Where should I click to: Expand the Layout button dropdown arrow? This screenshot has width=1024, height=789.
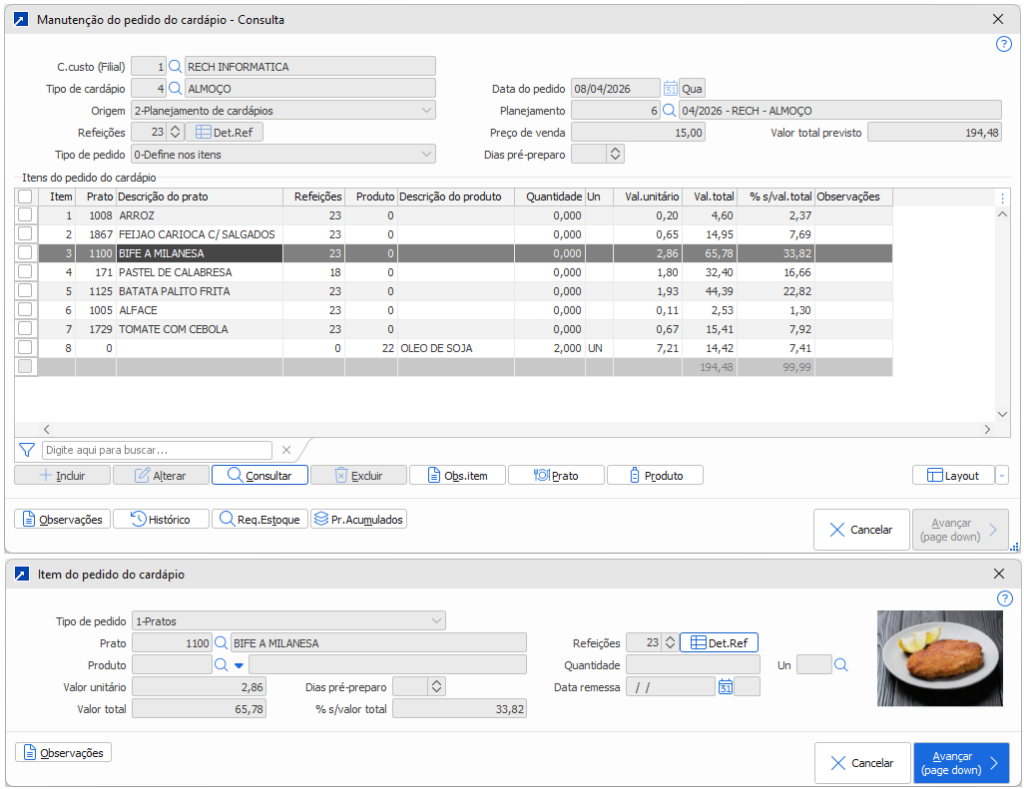1002,475
